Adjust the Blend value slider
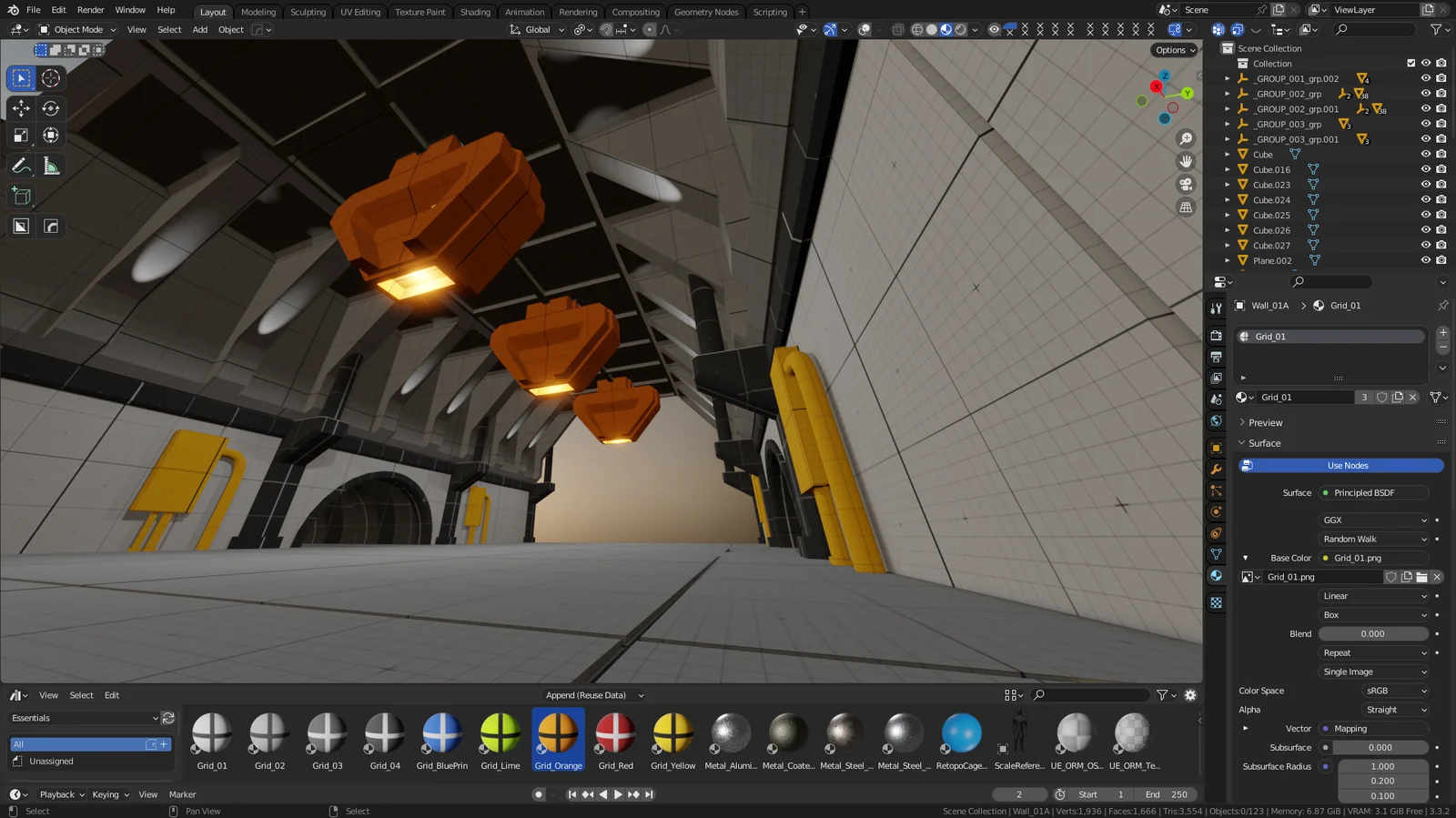 pyautogui.click(x=1374, y=634)
